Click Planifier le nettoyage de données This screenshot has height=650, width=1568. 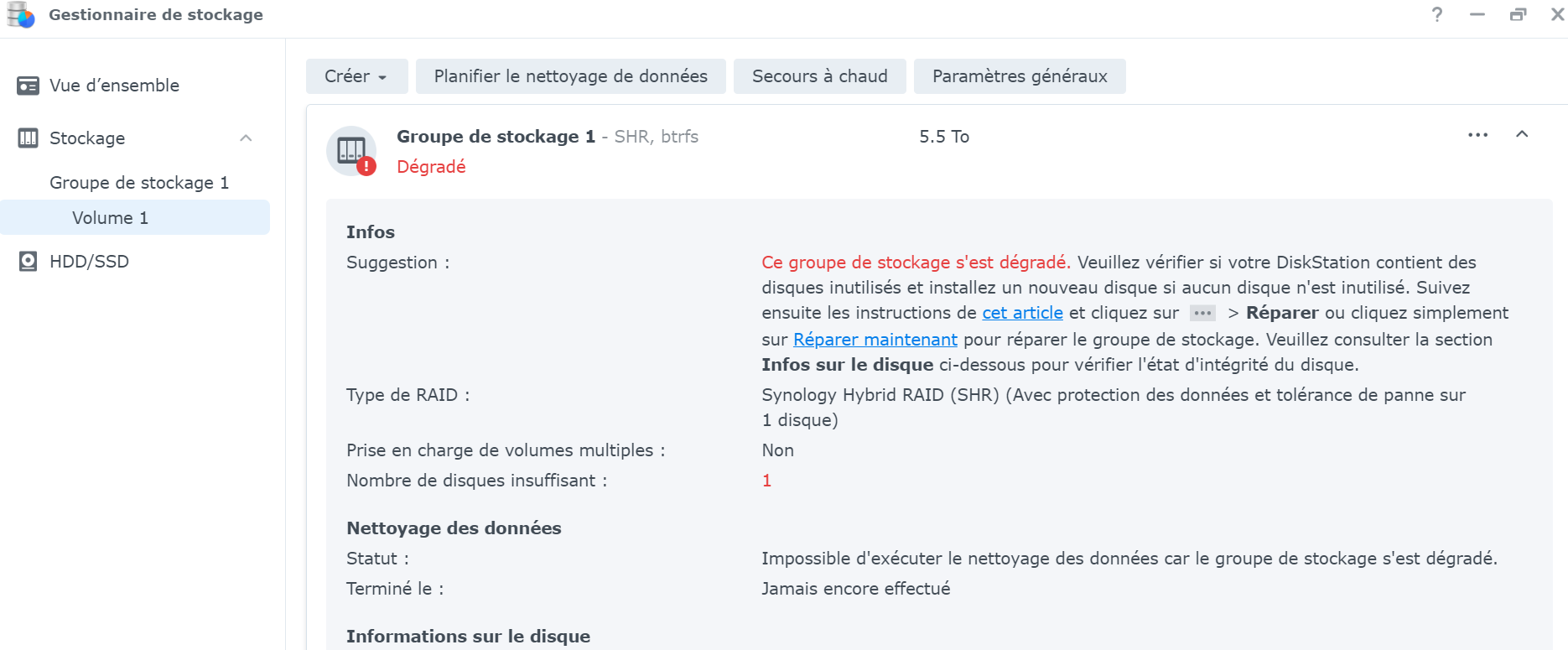tap(571, 76)
